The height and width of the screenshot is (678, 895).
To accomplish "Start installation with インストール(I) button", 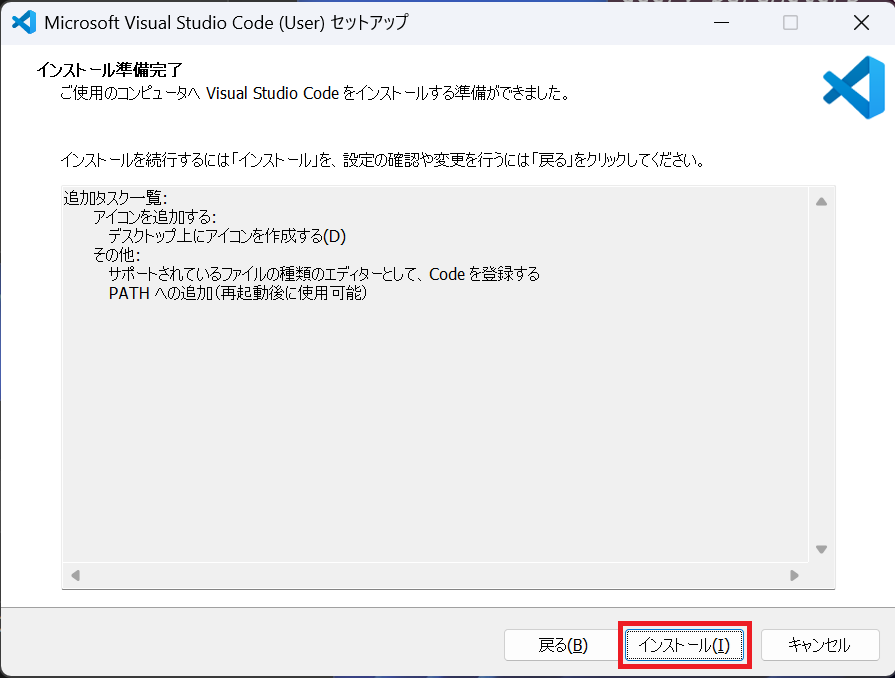I will click(685, 645).
